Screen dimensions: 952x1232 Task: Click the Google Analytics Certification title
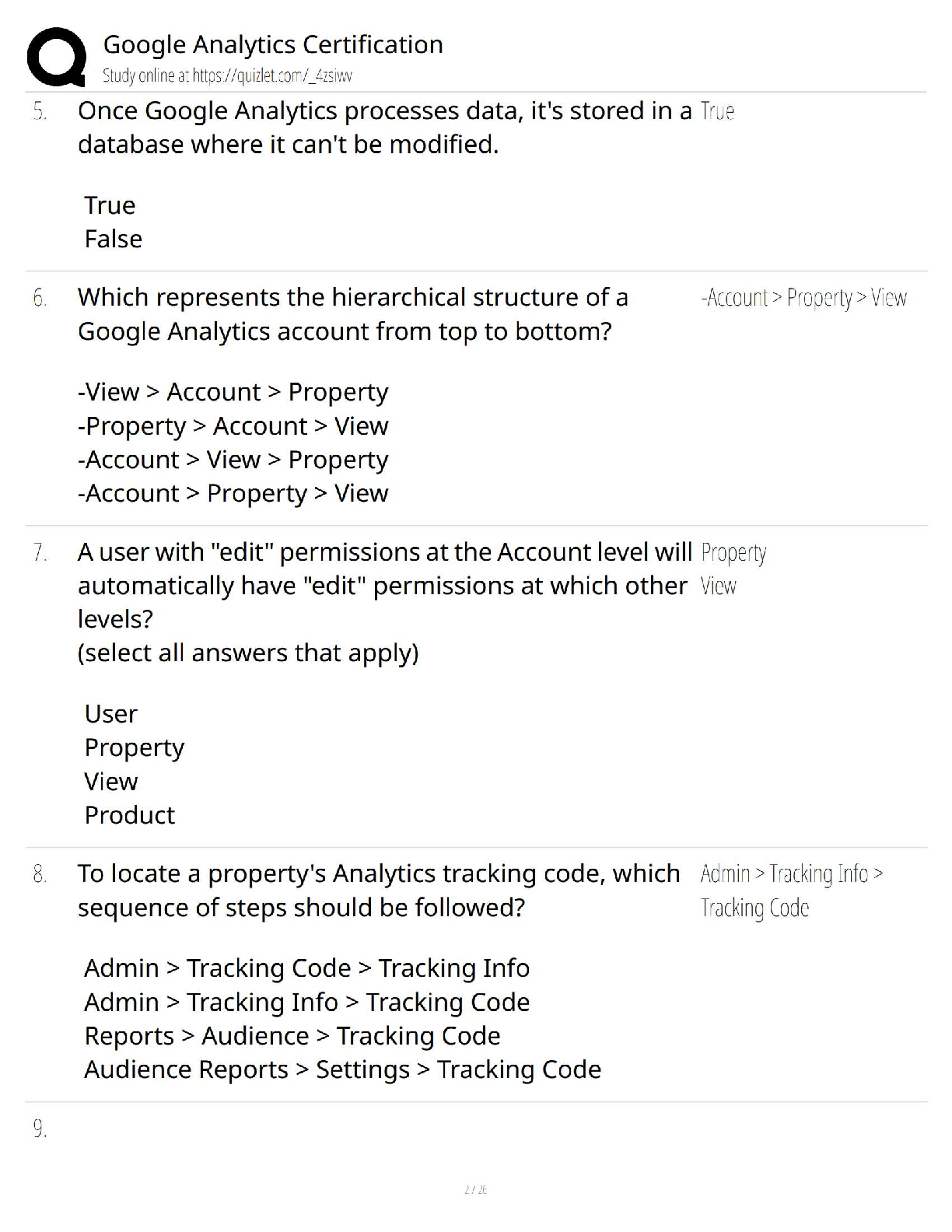(x=273, y=44)
